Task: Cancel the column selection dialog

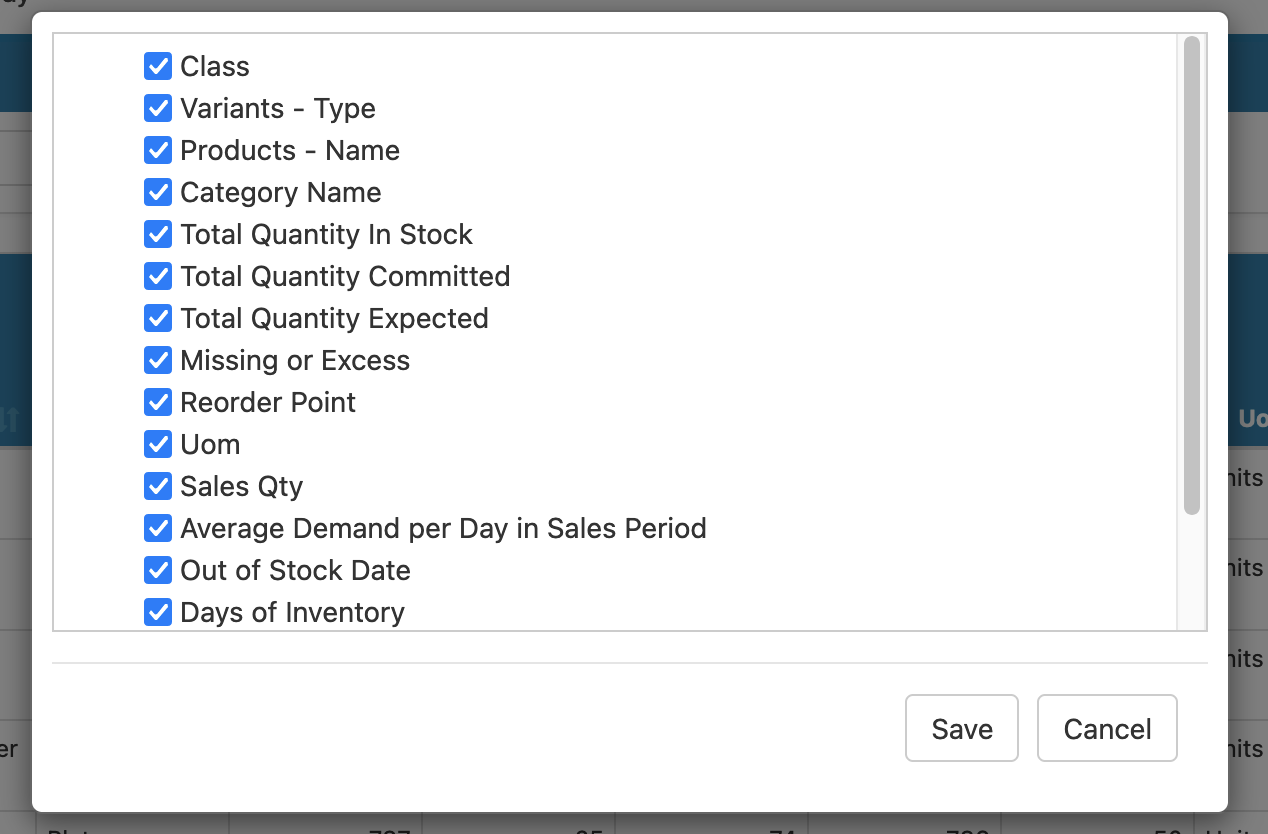Action: [x=1107, y=728]
